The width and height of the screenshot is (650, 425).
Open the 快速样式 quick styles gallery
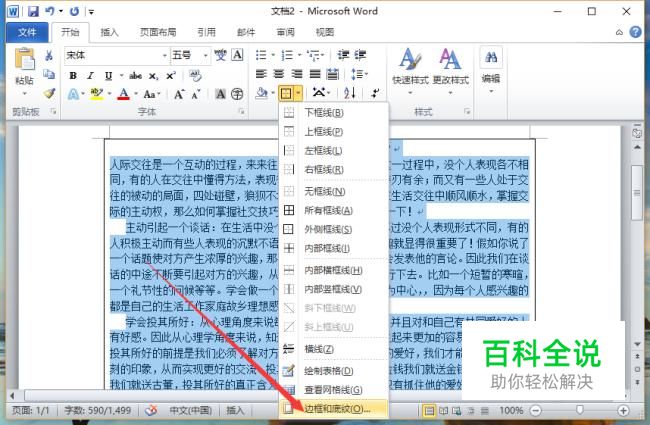(410, 70)
